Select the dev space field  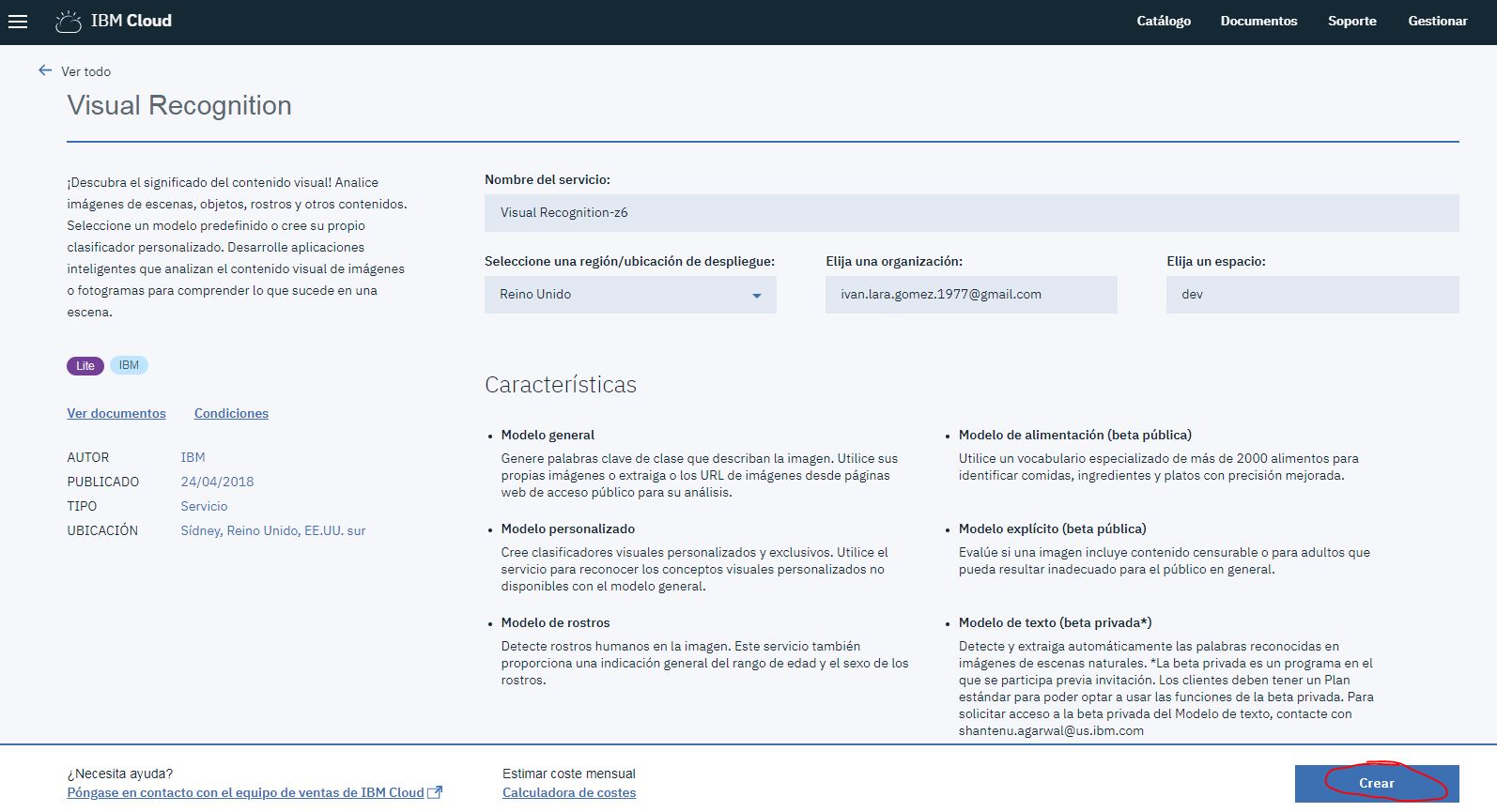pyautogui.click(x=1312, y=295)
